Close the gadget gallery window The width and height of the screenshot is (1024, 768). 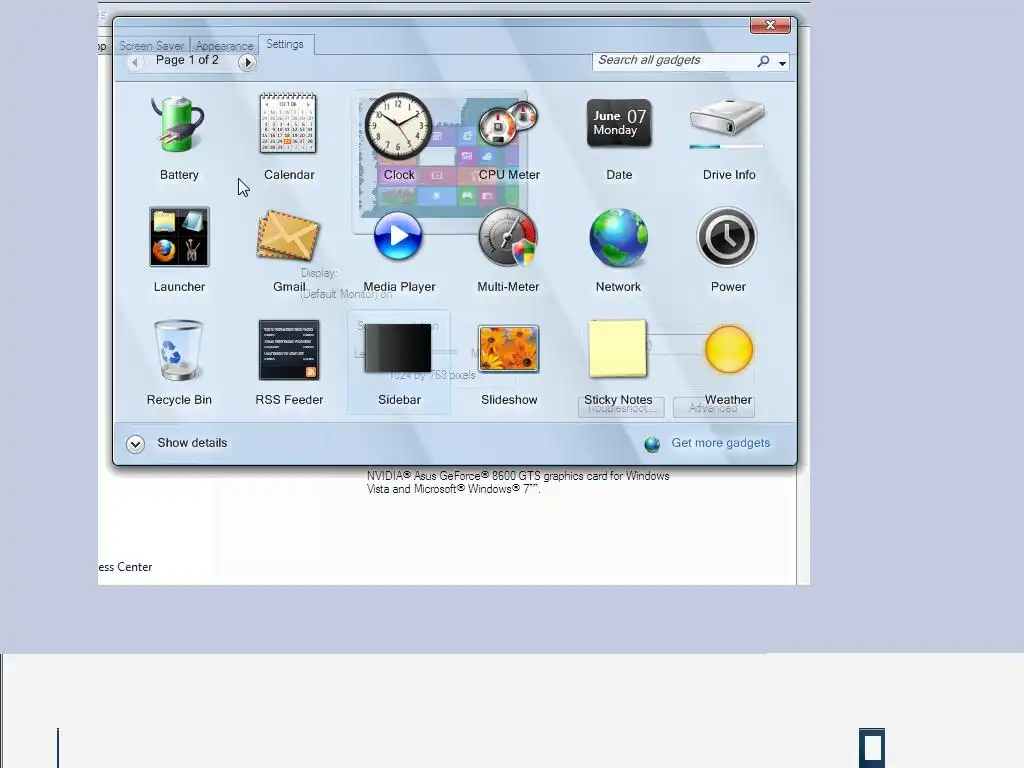tap(770, 25)
